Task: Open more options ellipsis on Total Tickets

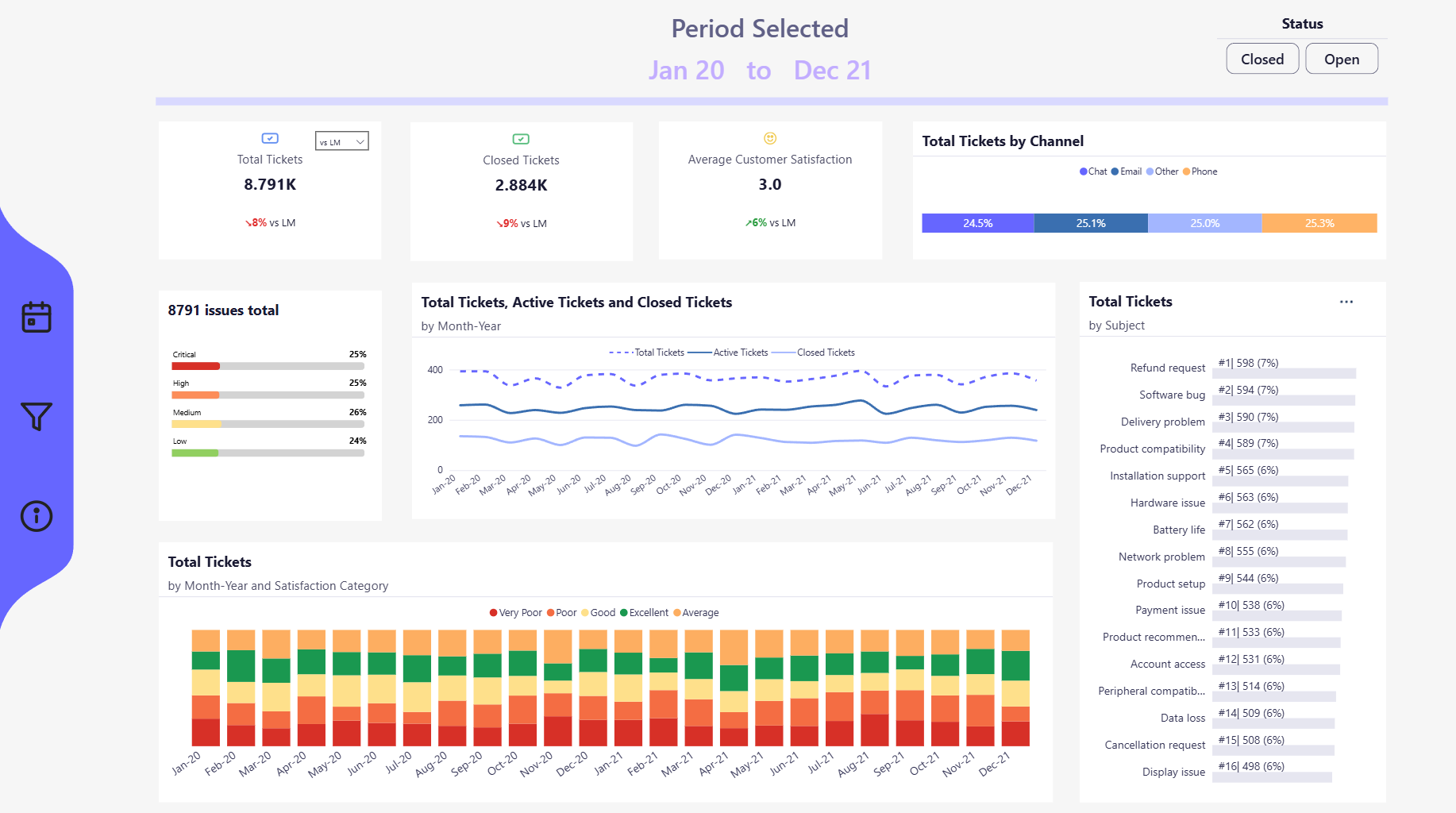Action: tap(1346, 302)
